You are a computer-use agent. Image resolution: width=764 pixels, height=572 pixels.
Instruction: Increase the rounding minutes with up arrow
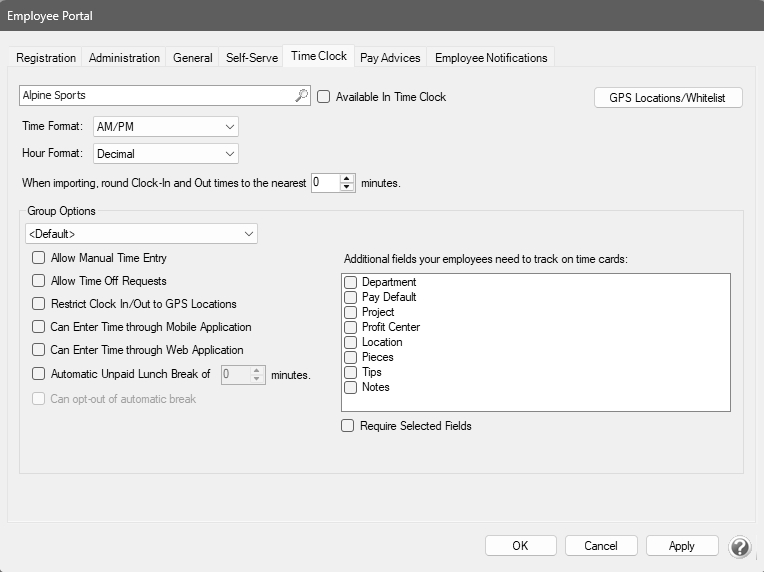(x=347, y=179)
